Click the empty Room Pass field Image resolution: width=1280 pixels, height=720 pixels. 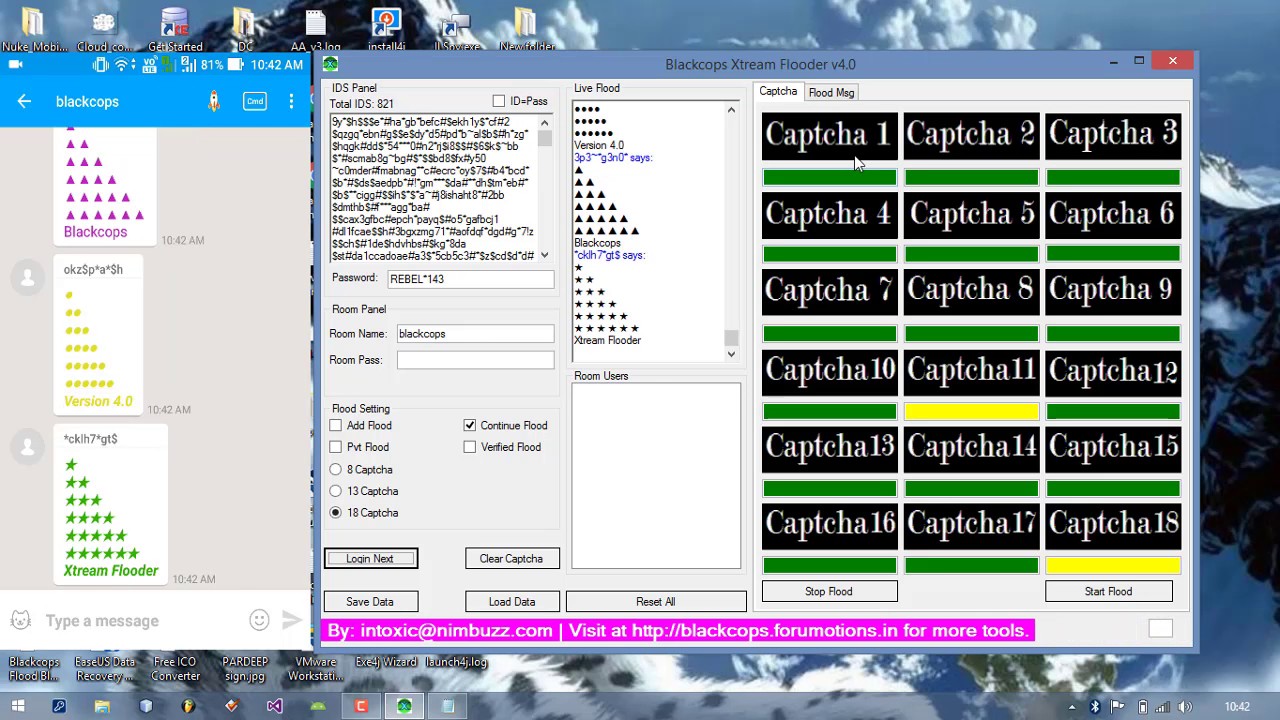tap(475, 359)
